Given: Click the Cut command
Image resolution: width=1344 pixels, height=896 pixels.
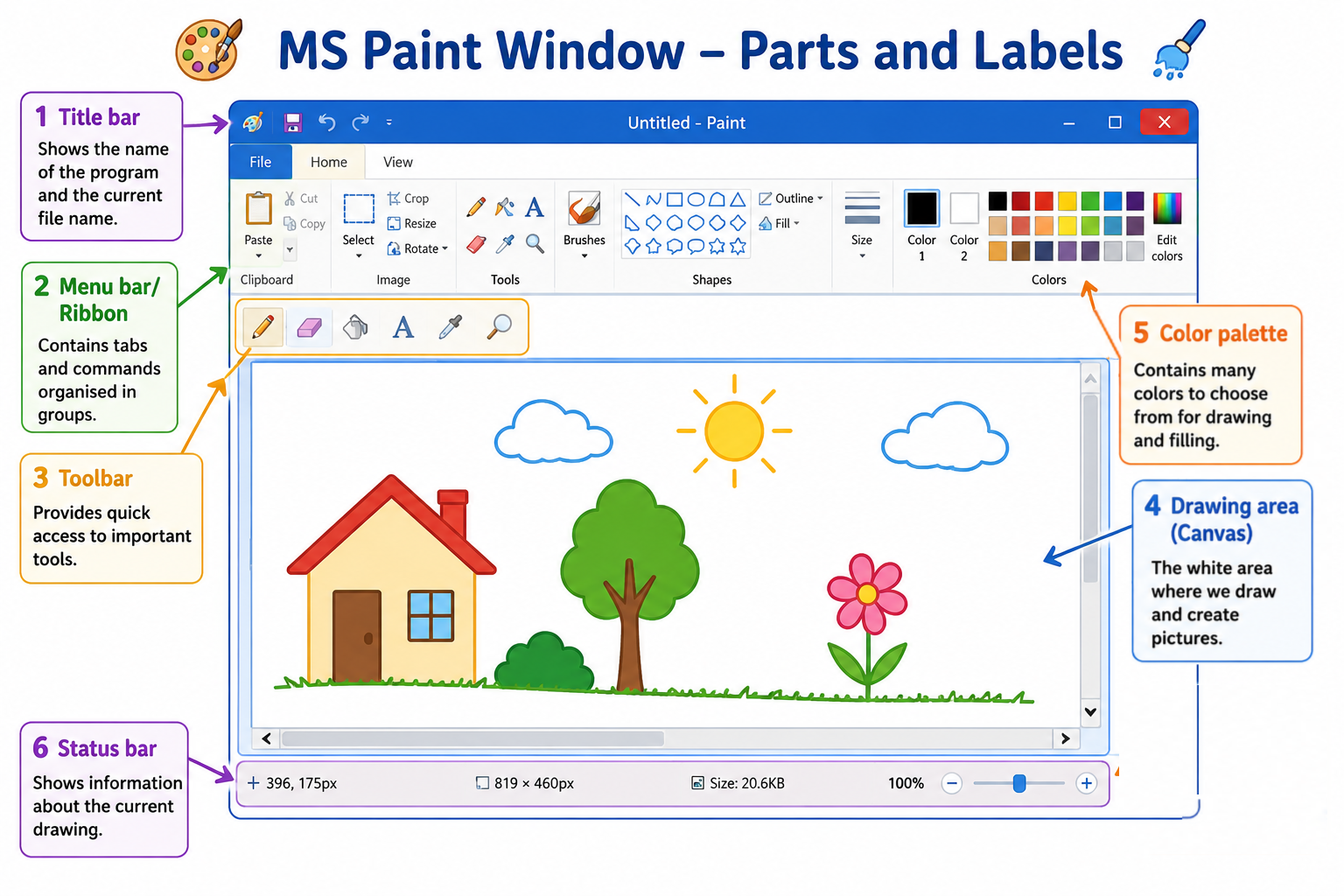Looking at the screenshot, I should (301, 199).
